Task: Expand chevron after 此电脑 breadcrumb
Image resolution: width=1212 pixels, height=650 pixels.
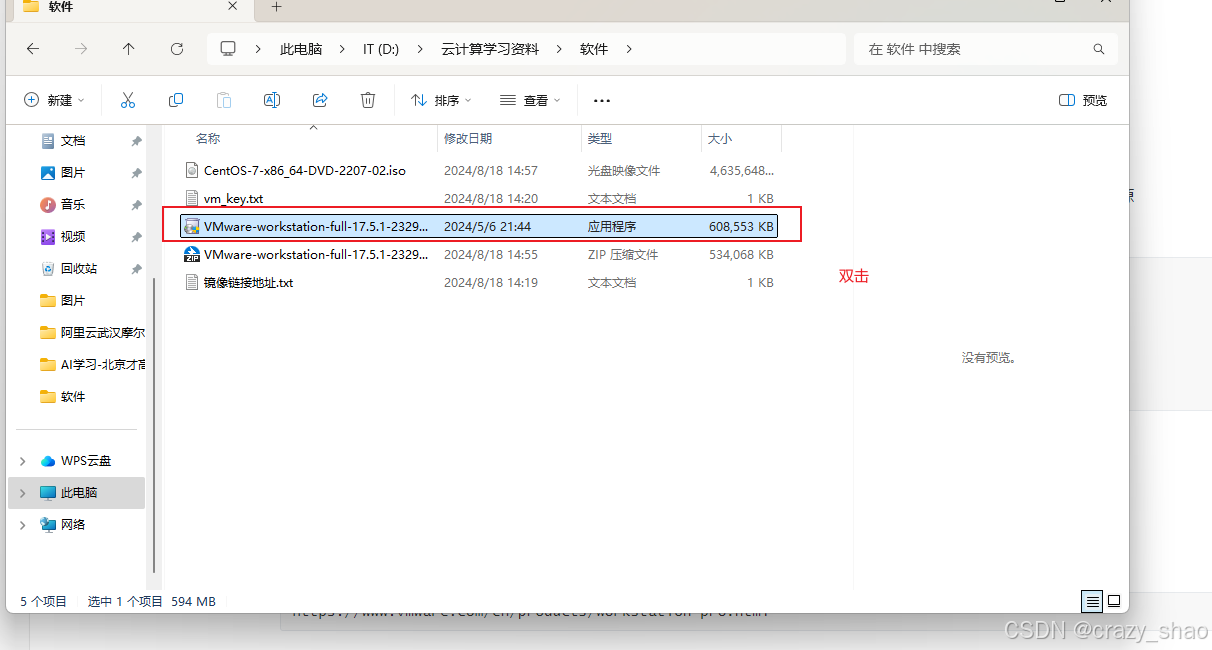Action: (x=342, y=49)
